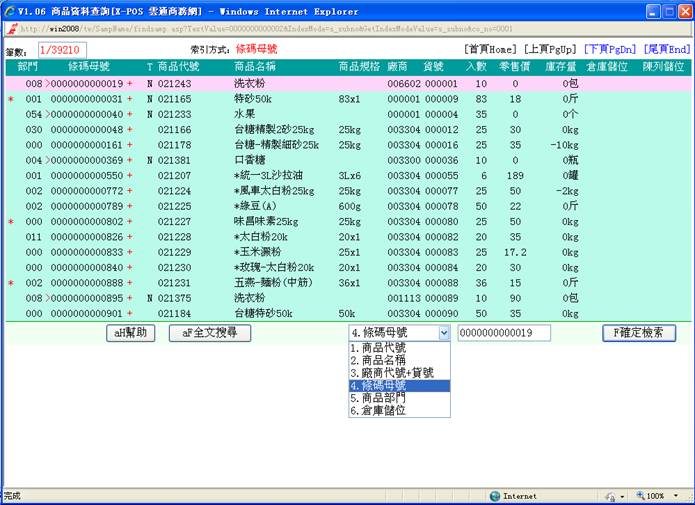Click the Internet Explorer icon in the title bar
The width and height of the screenshot is (695, 505).
click(x=10, y=10)
